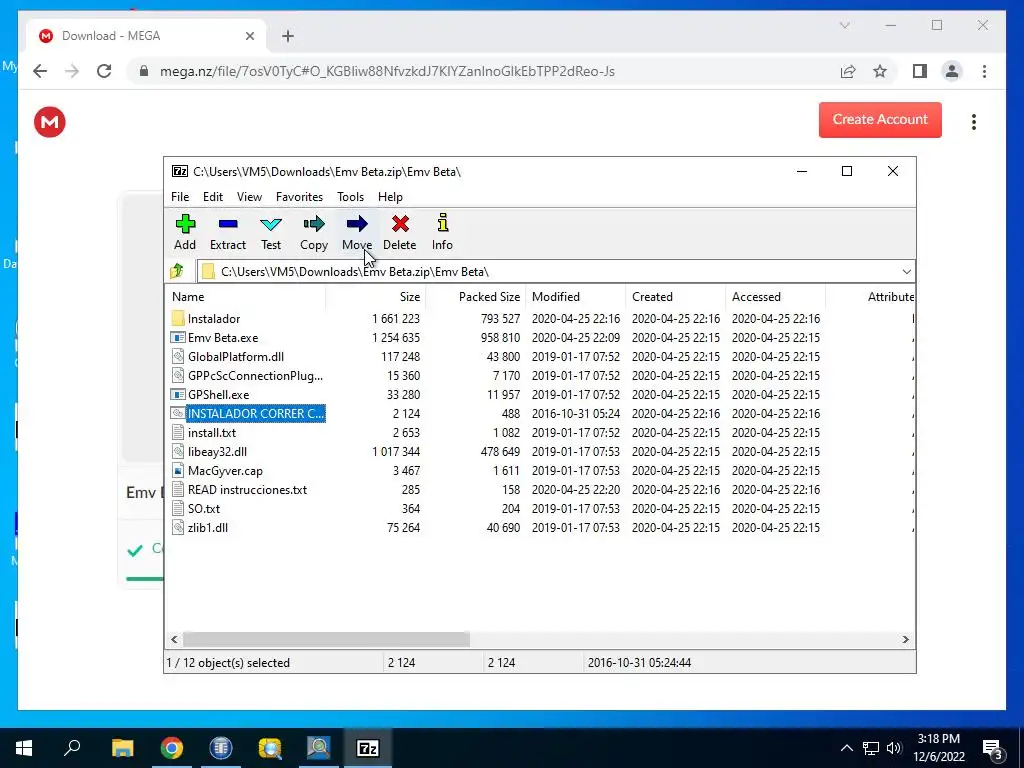Open the Windows Start menu
The height and width of the screenshot is (768, 1024).
[x=24, y=748]
